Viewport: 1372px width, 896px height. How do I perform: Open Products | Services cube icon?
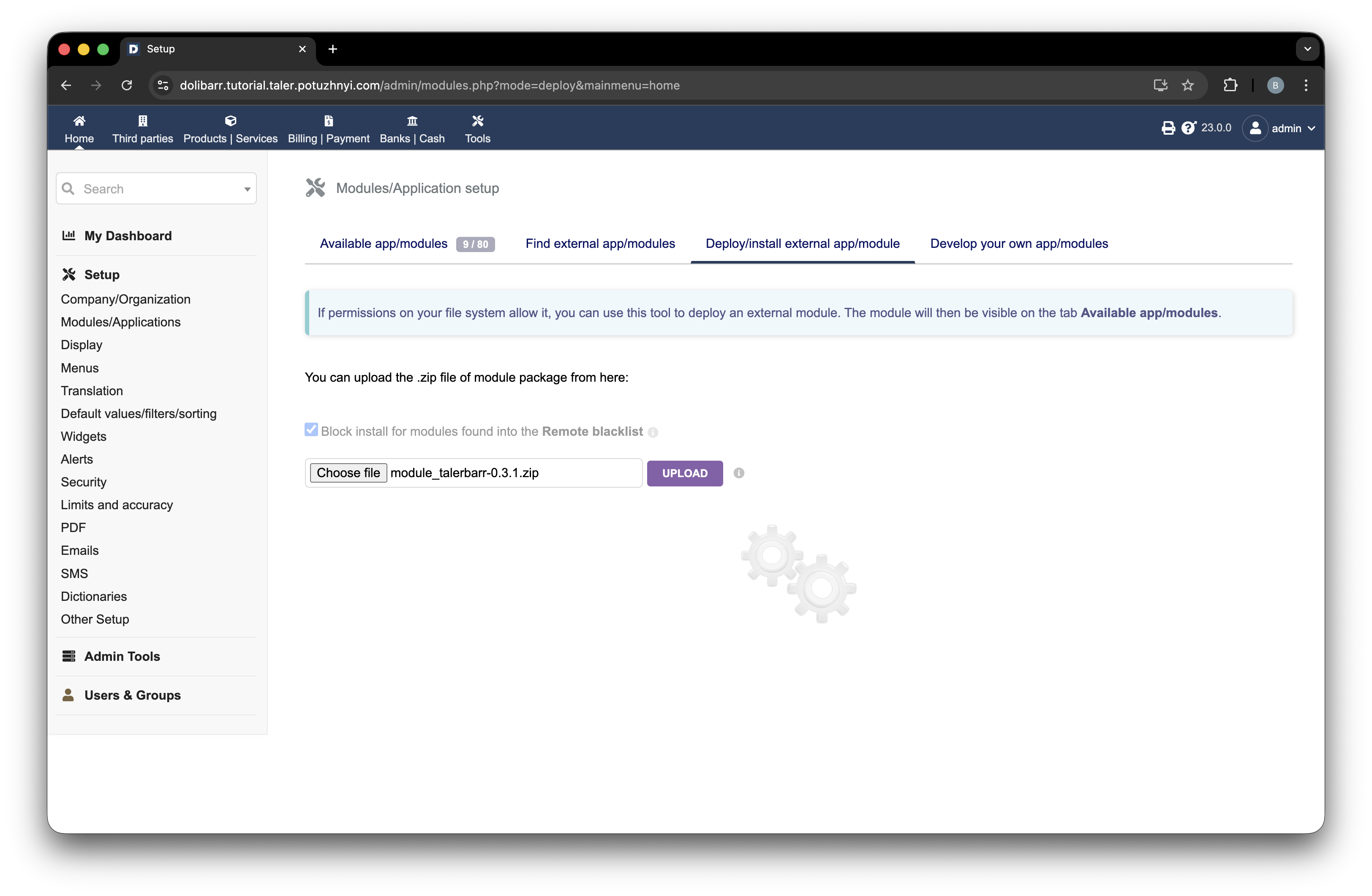[x=230, y=121]
